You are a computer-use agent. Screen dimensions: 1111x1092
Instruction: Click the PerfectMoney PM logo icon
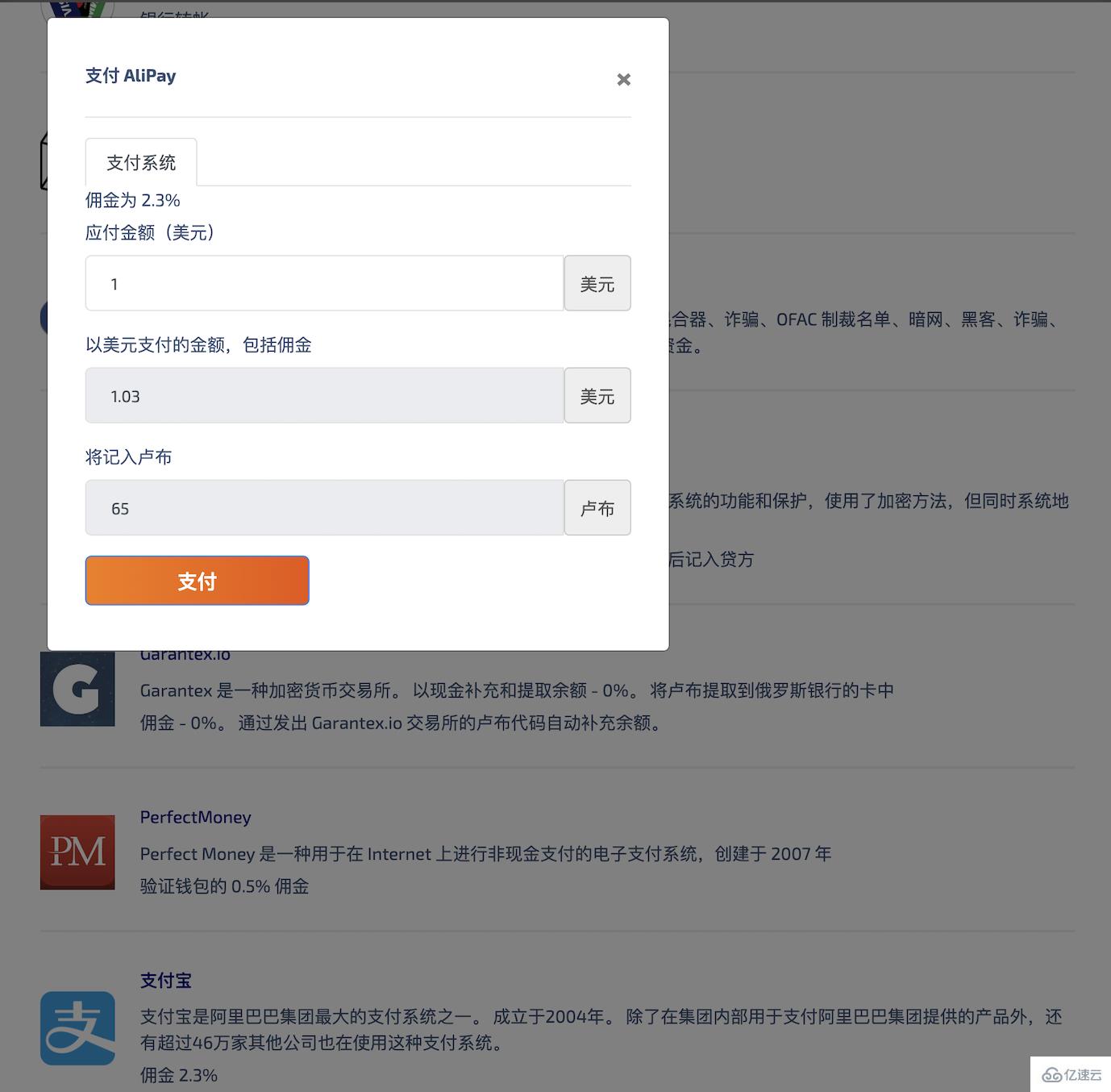pyautogui.click(x=77, y=852)
